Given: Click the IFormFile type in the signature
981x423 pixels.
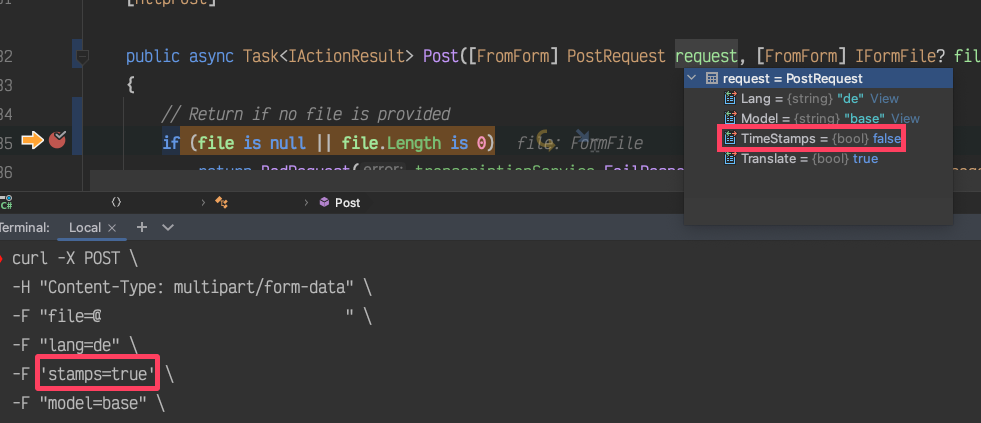Looking at the screenshot, I should 894,57.
